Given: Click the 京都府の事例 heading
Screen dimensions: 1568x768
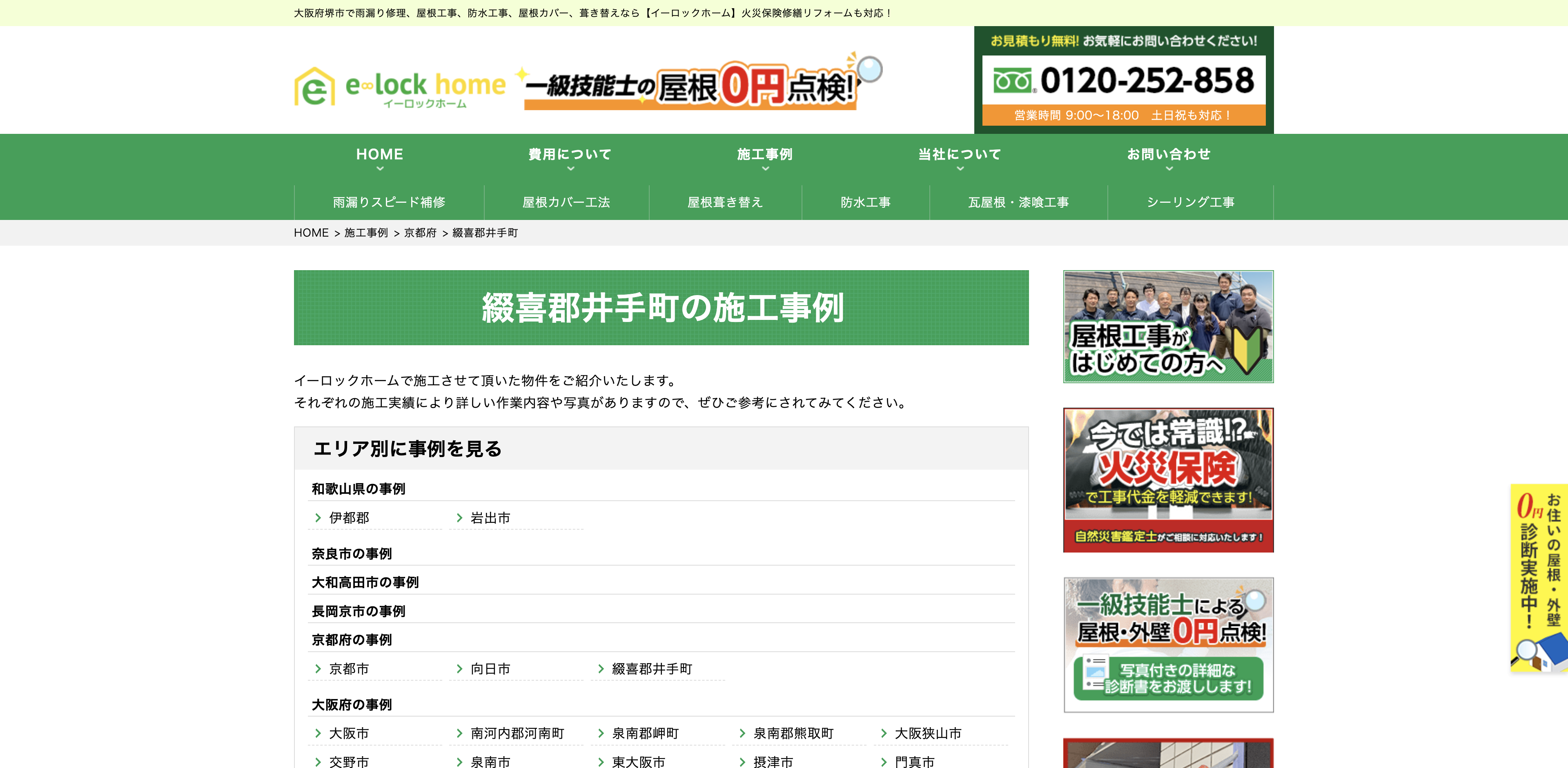Looking at the screenshot, I should 352,640.
